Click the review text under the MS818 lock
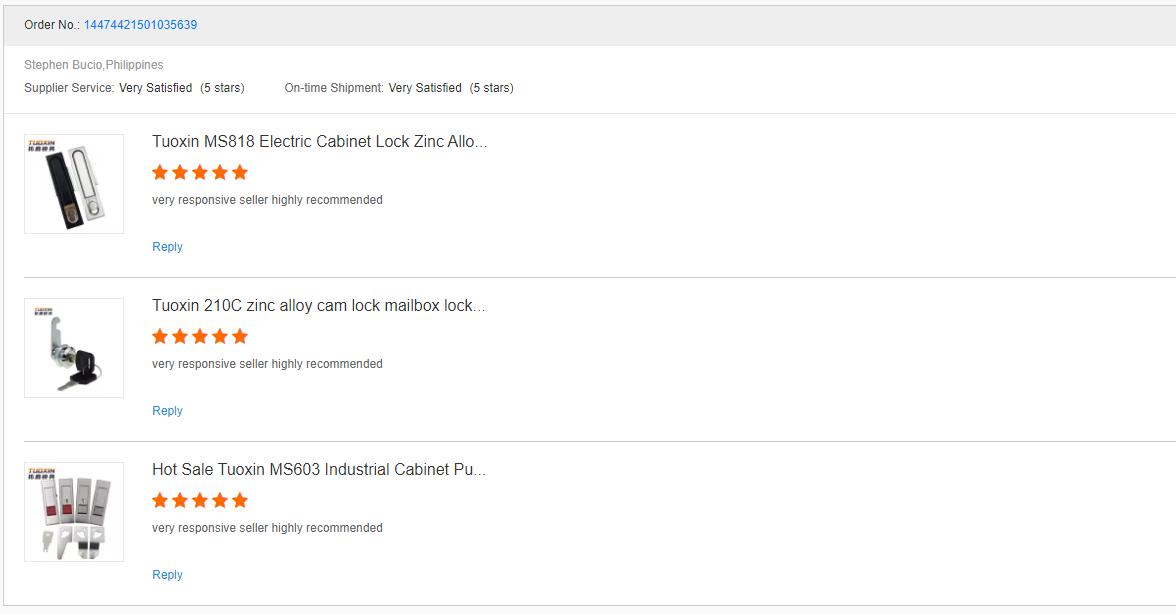 pos(267,200)
